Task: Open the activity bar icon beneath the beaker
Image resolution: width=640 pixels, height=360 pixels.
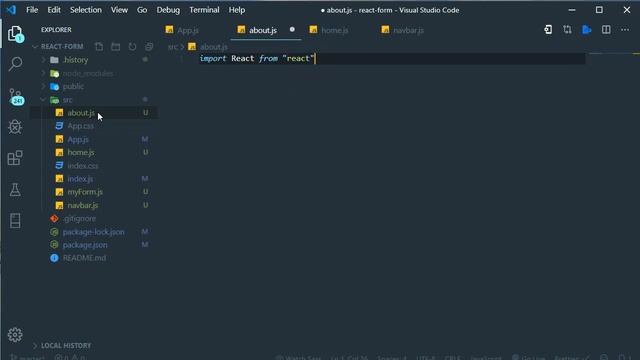Action: 15,221
